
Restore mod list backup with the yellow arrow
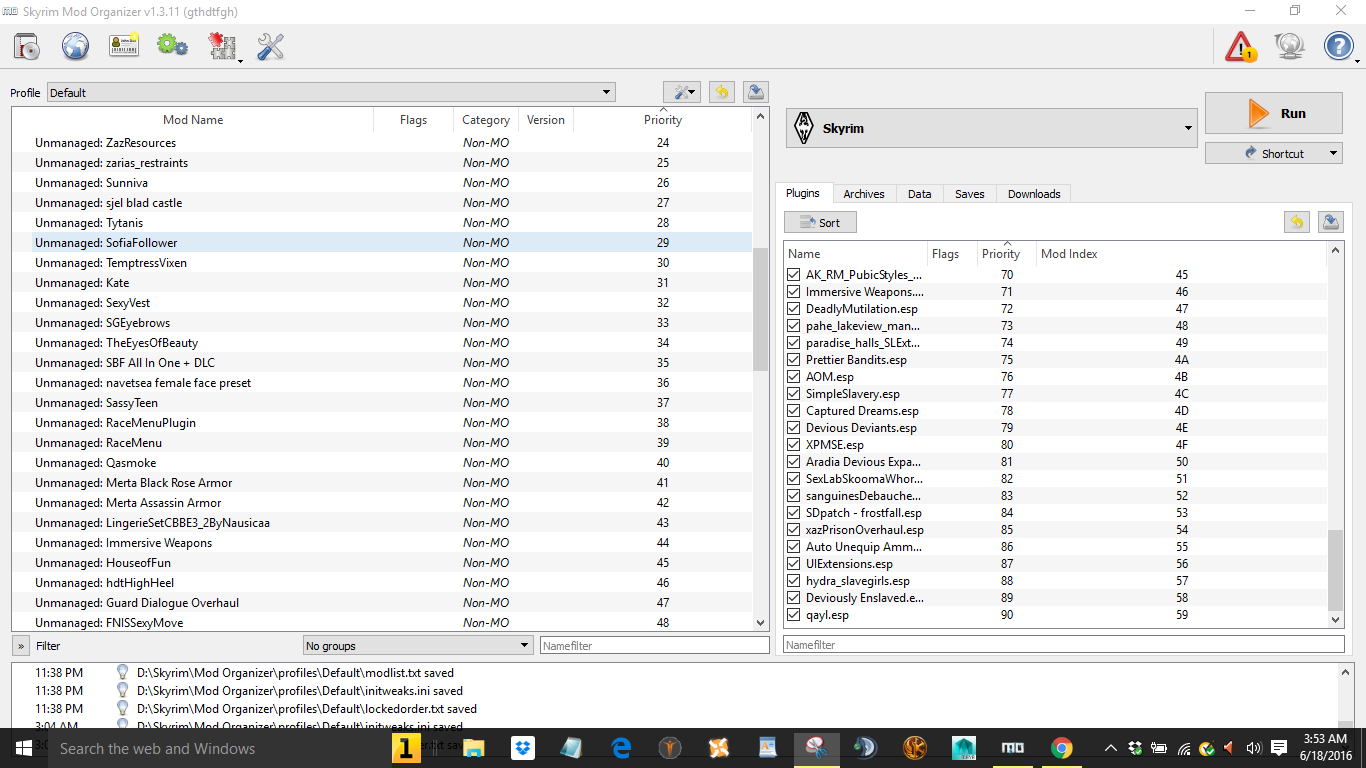pos(721,92)
